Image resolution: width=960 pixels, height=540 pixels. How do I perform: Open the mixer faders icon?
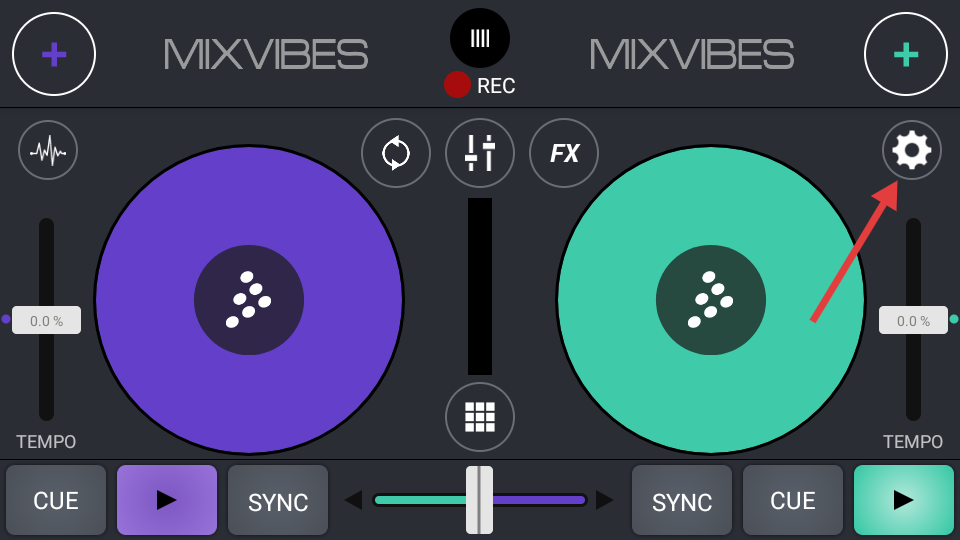coord(480,153)
